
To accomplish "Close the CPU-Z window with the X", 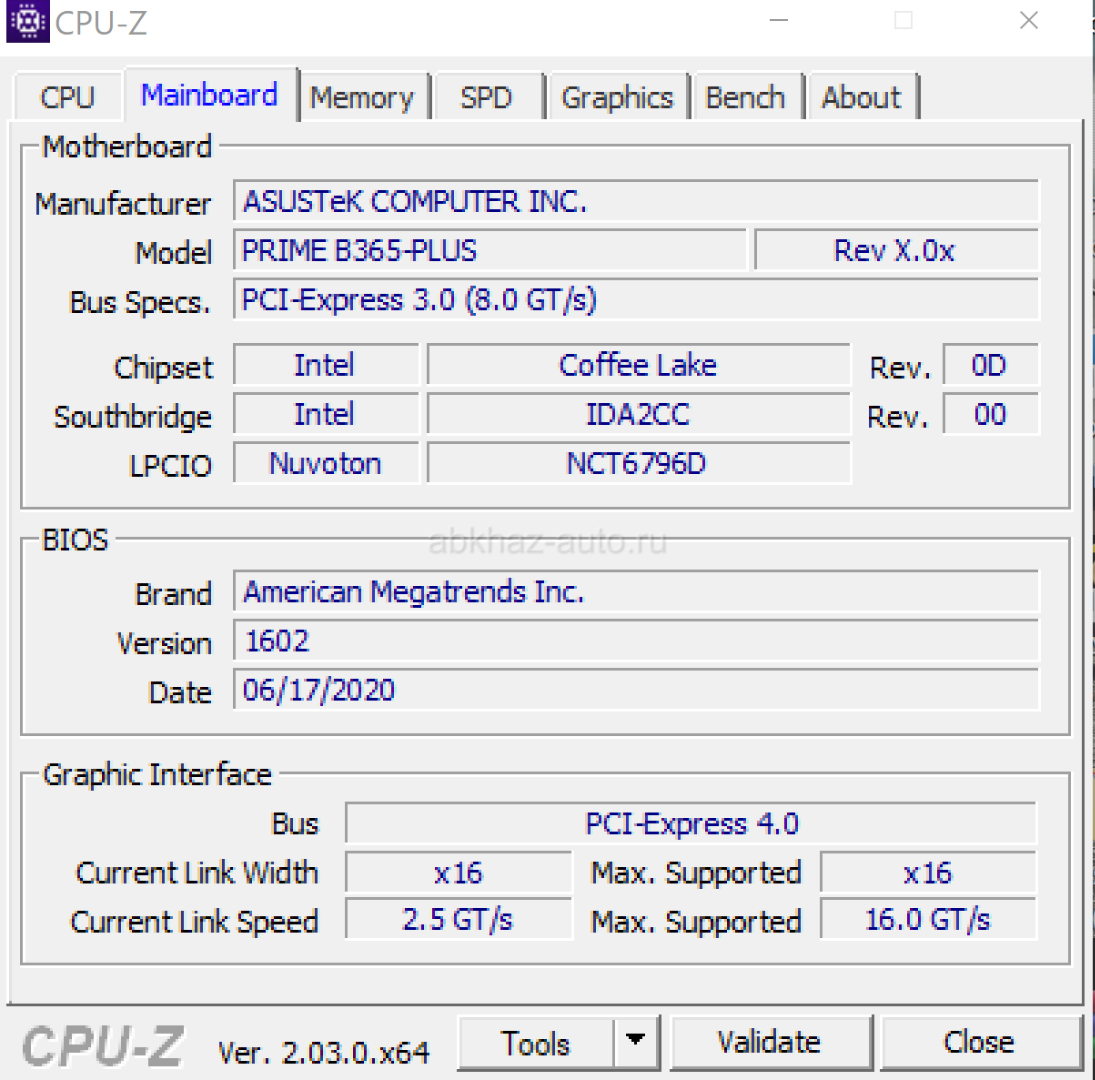I will (1028, 21).
